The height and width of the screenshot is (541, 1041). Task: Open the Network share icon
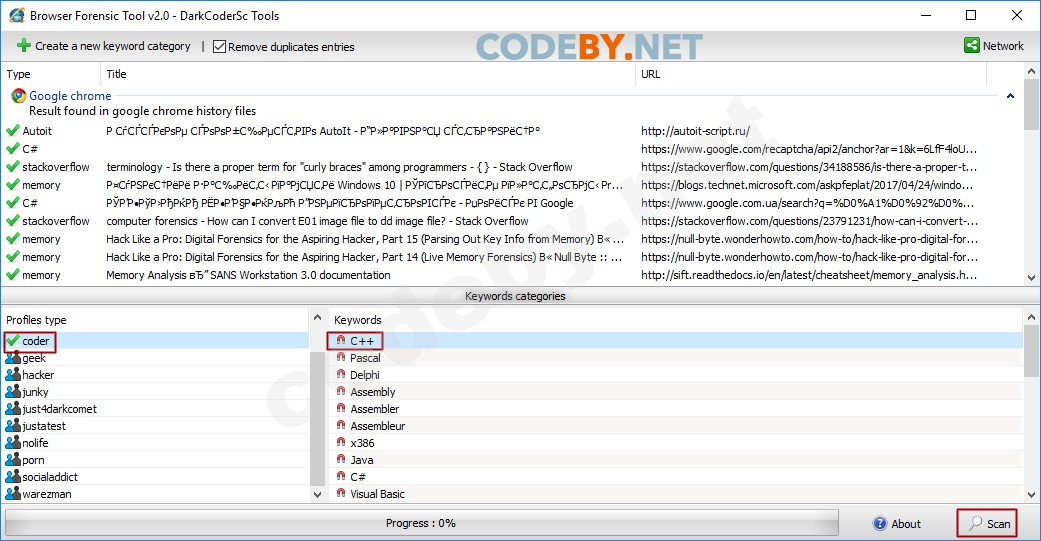[971, 46]
